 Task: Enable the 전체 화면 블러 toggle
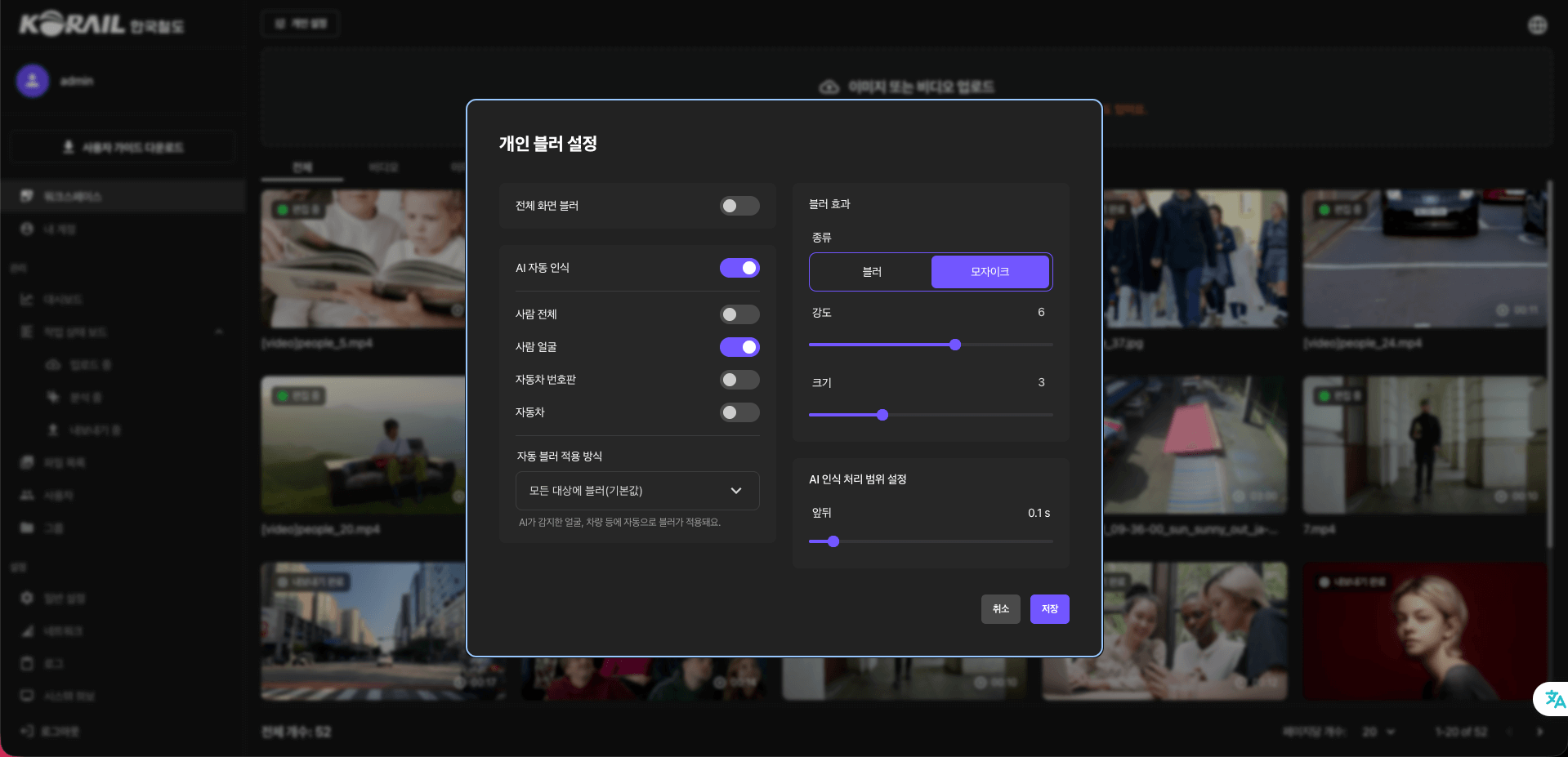739,206
